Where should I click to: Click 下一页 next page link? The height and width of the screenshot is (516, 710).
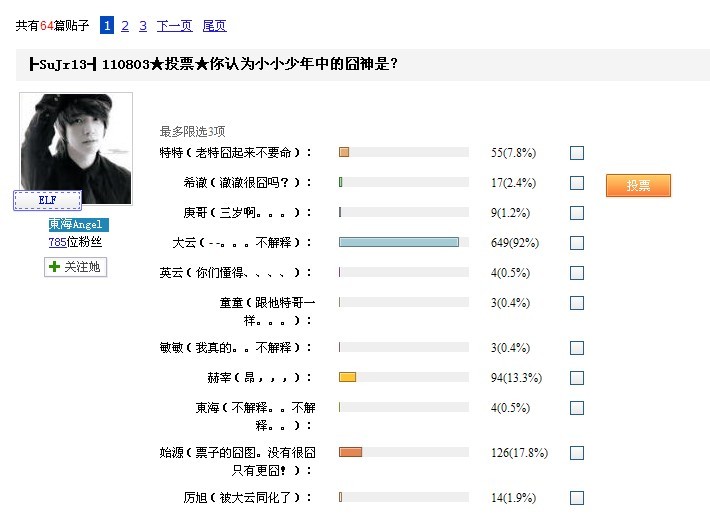[x=174, y=26]
